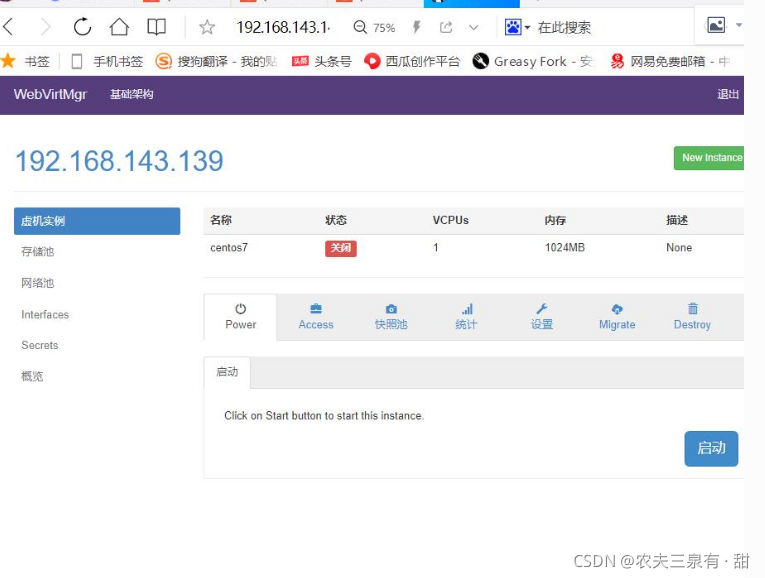
Task: Click the 内存 column header
Action: (x=555, y=220)
